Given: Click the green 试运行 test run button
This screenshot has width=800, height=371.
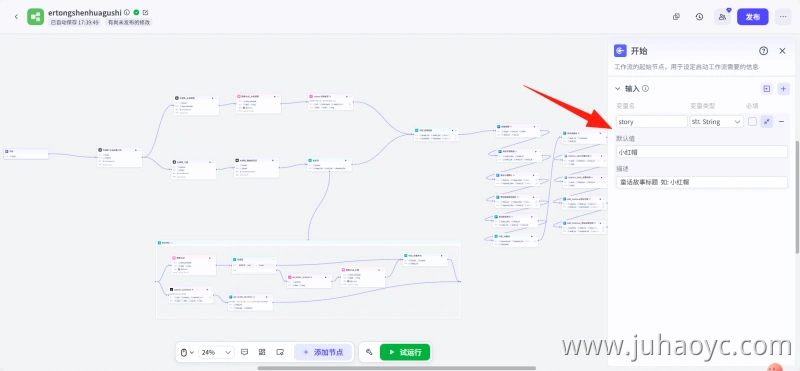Looking at the screenshot, I should 405,352.
